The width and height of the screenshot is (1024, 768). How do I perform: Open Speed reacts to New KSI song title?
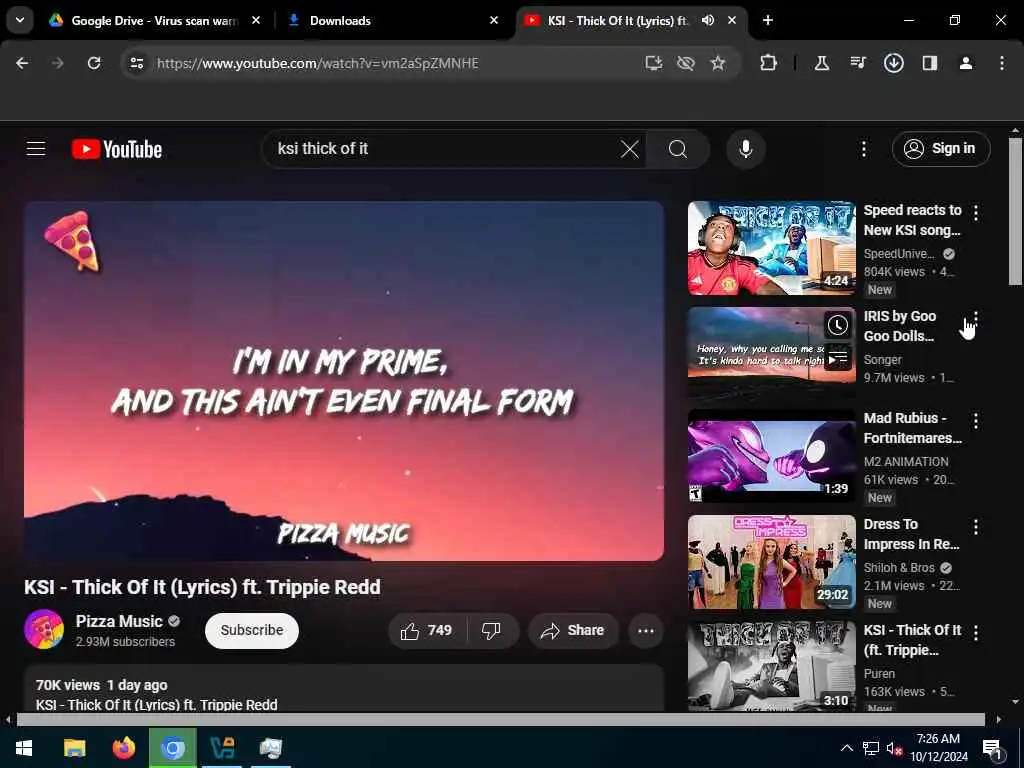[912, 220]
